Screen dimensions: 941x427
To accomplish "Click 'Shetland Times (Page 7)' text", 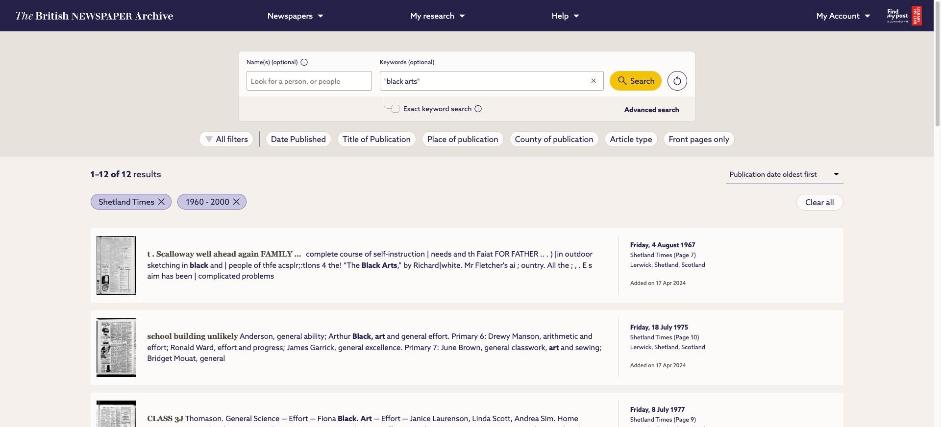I will [663, 255].
